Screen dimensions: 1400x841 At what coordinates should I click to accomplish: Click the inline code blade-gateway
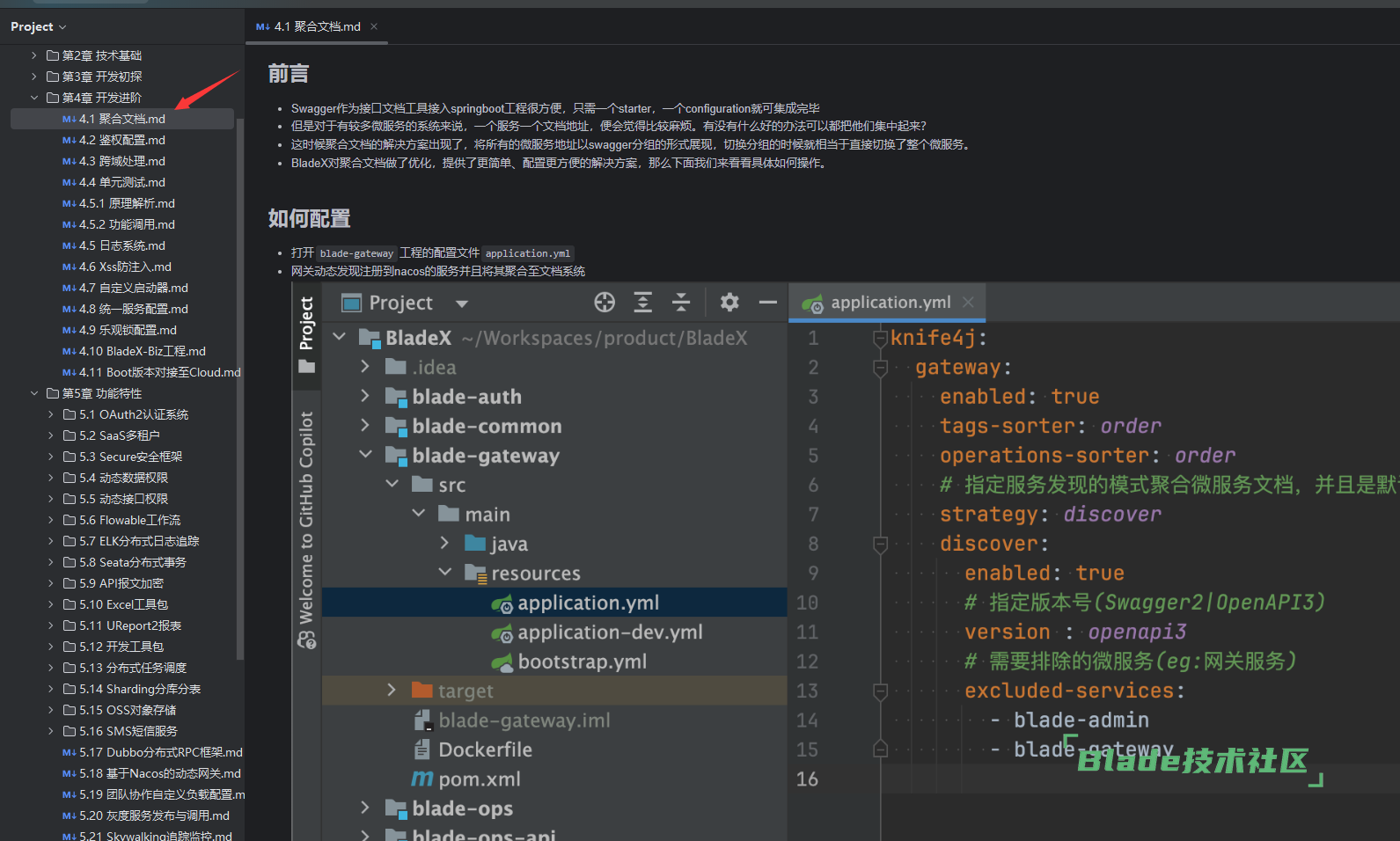(x=356, y=253)
